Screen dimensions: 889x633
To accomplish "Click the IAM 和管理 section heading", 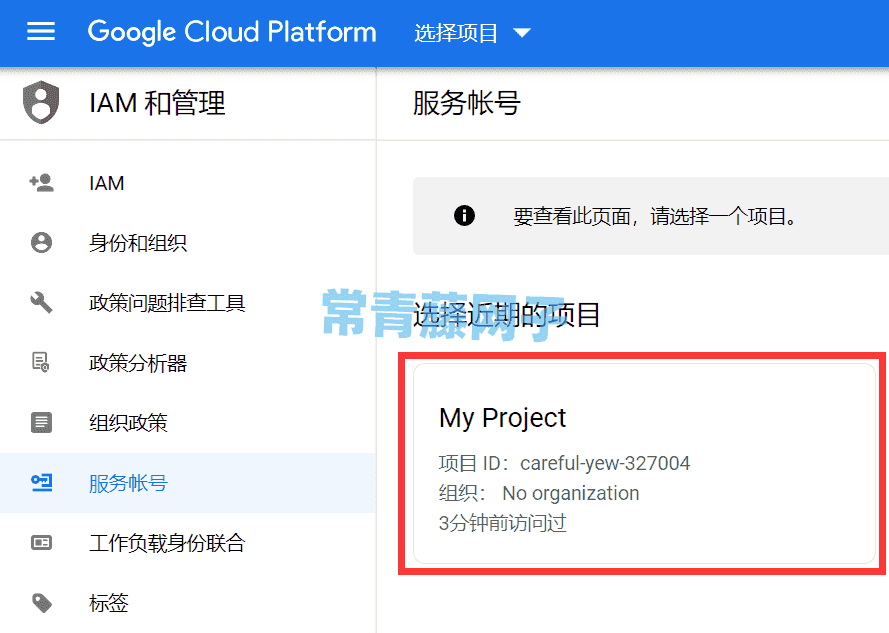I will point(157,103).
